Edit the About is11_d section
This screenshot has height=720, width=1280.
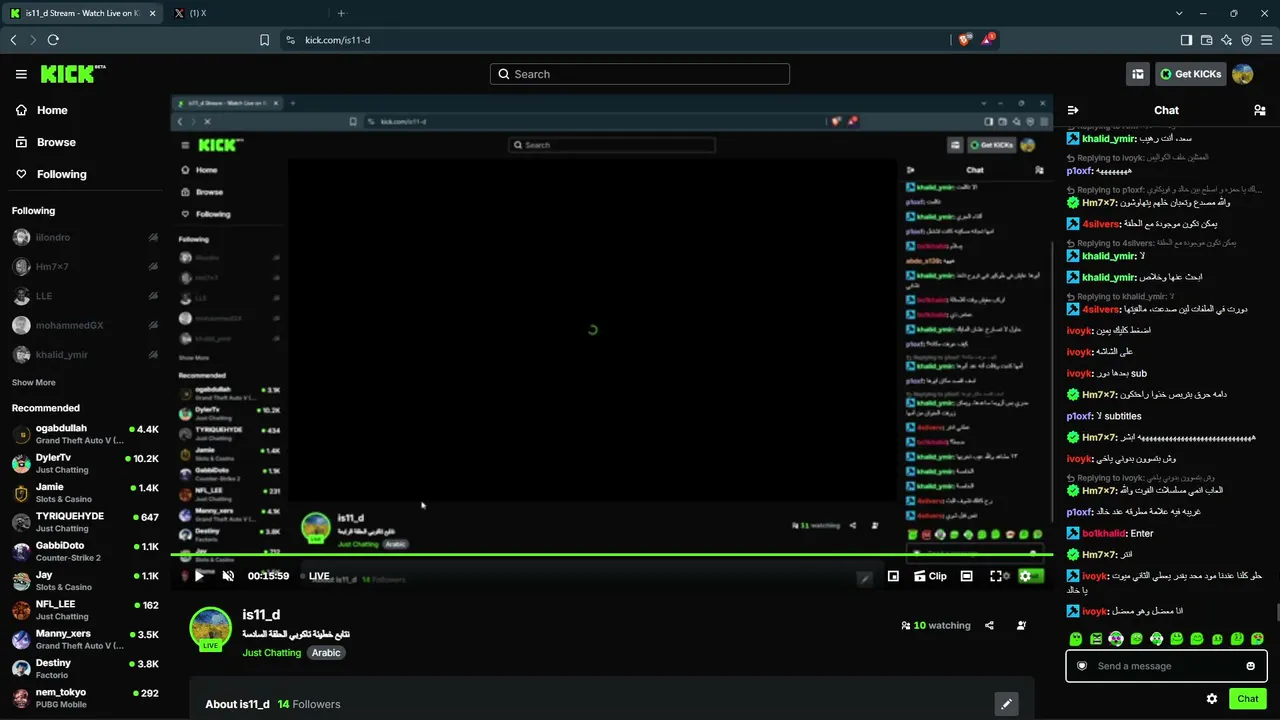coord(1006,704)
